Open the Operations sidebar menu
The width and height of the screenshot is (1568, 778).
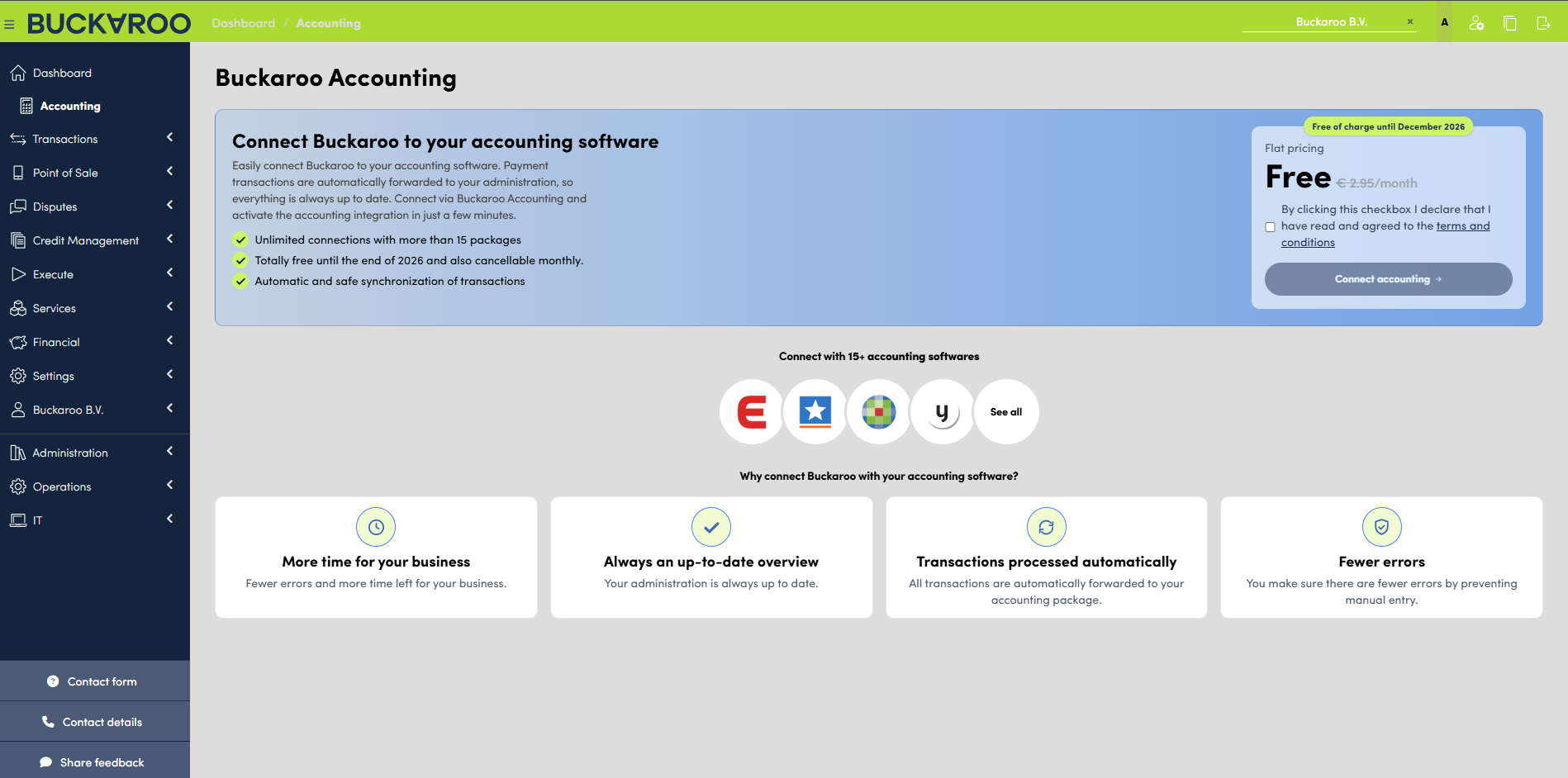(95, 486)
